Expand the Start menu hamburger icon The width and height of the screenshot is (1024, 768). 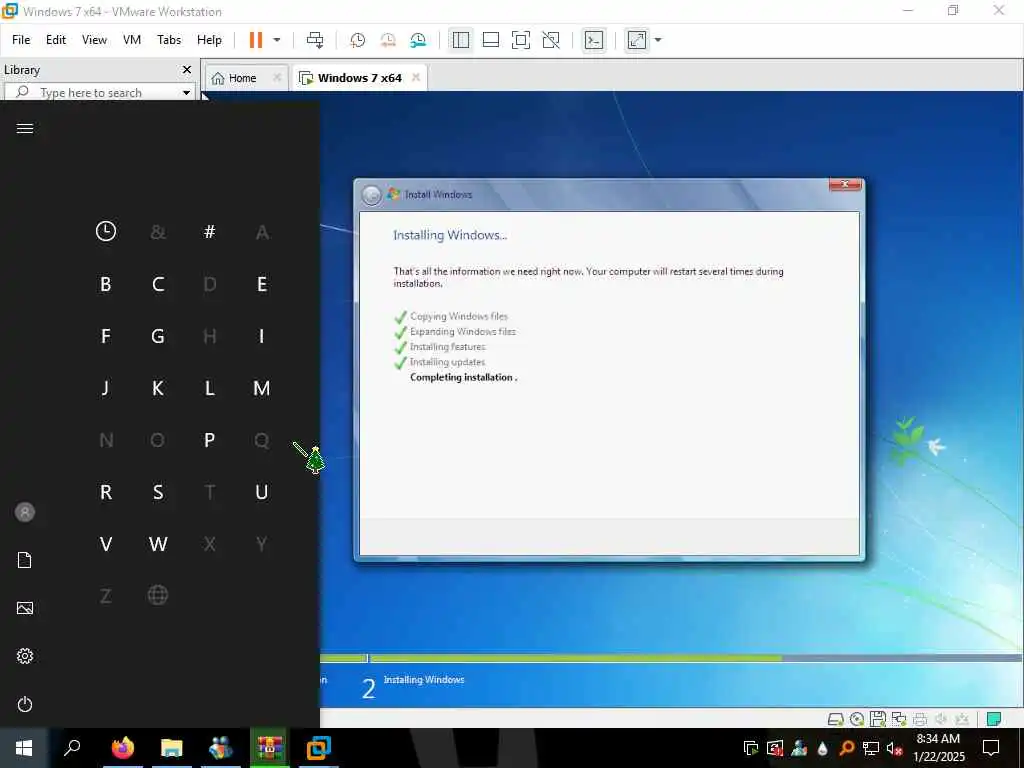pyautogui.click(x=25, y=128)
